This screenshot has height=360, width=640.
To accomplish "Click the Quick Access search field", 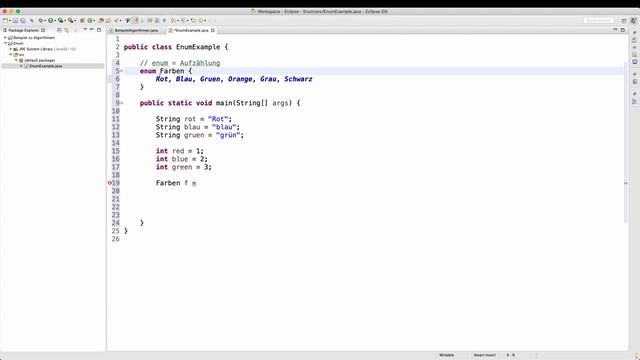I will 598,20.
